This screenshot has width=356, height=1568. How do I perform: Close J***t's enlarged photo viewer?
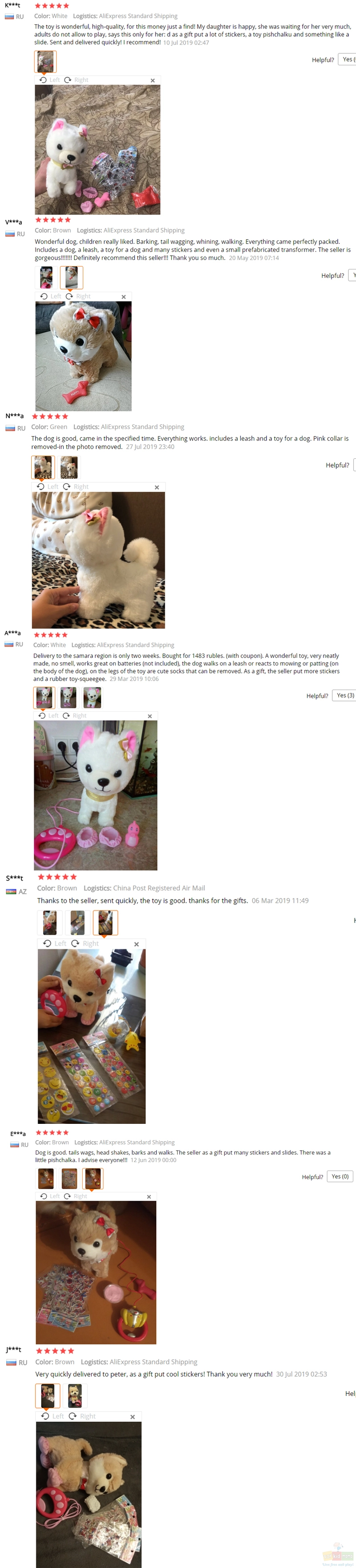point(132,1417)
